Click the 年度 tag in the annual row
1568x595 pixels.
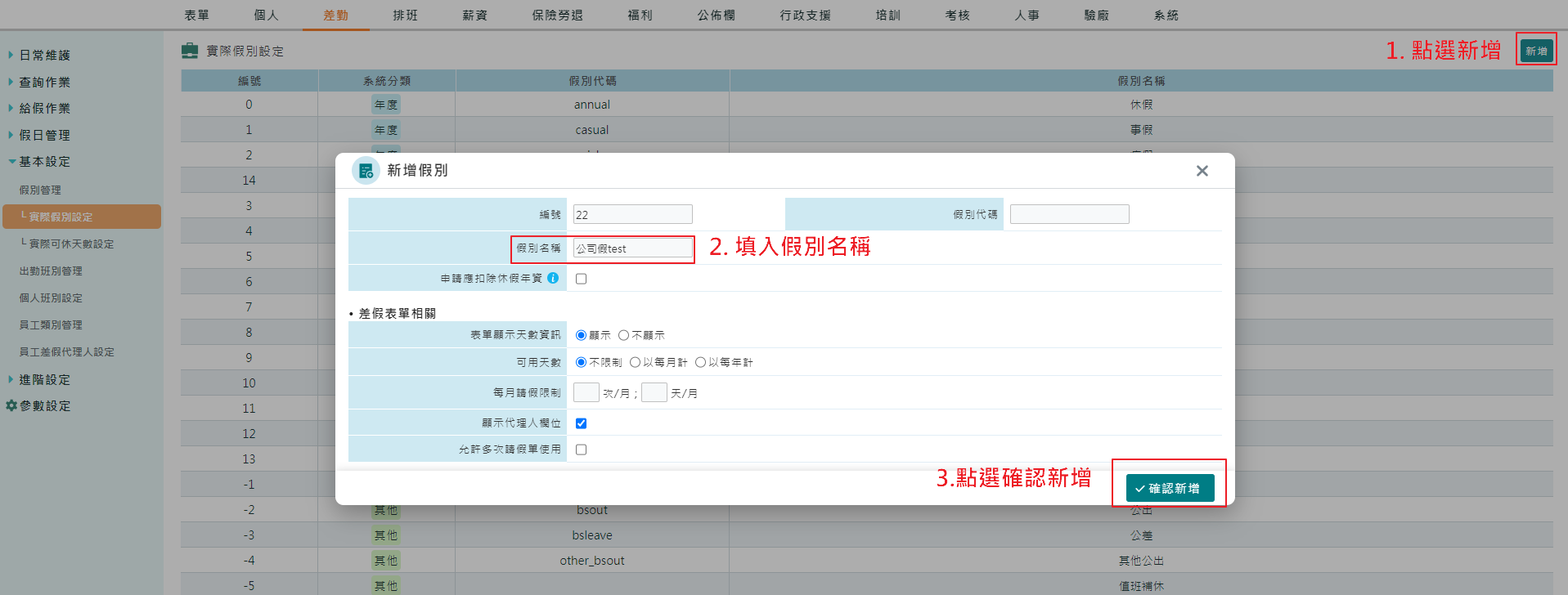click(x=386, y=105)
